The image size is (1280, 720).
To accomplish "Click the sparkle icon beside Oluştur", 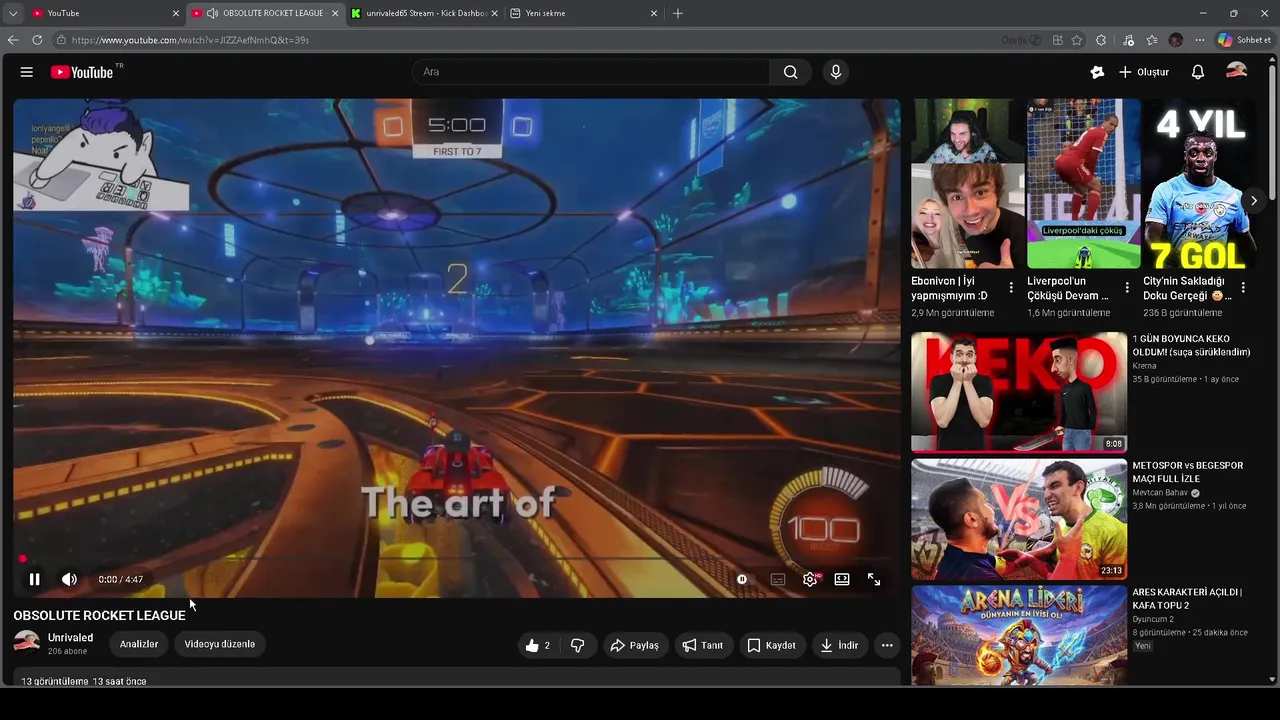I will pos(1097,72).
